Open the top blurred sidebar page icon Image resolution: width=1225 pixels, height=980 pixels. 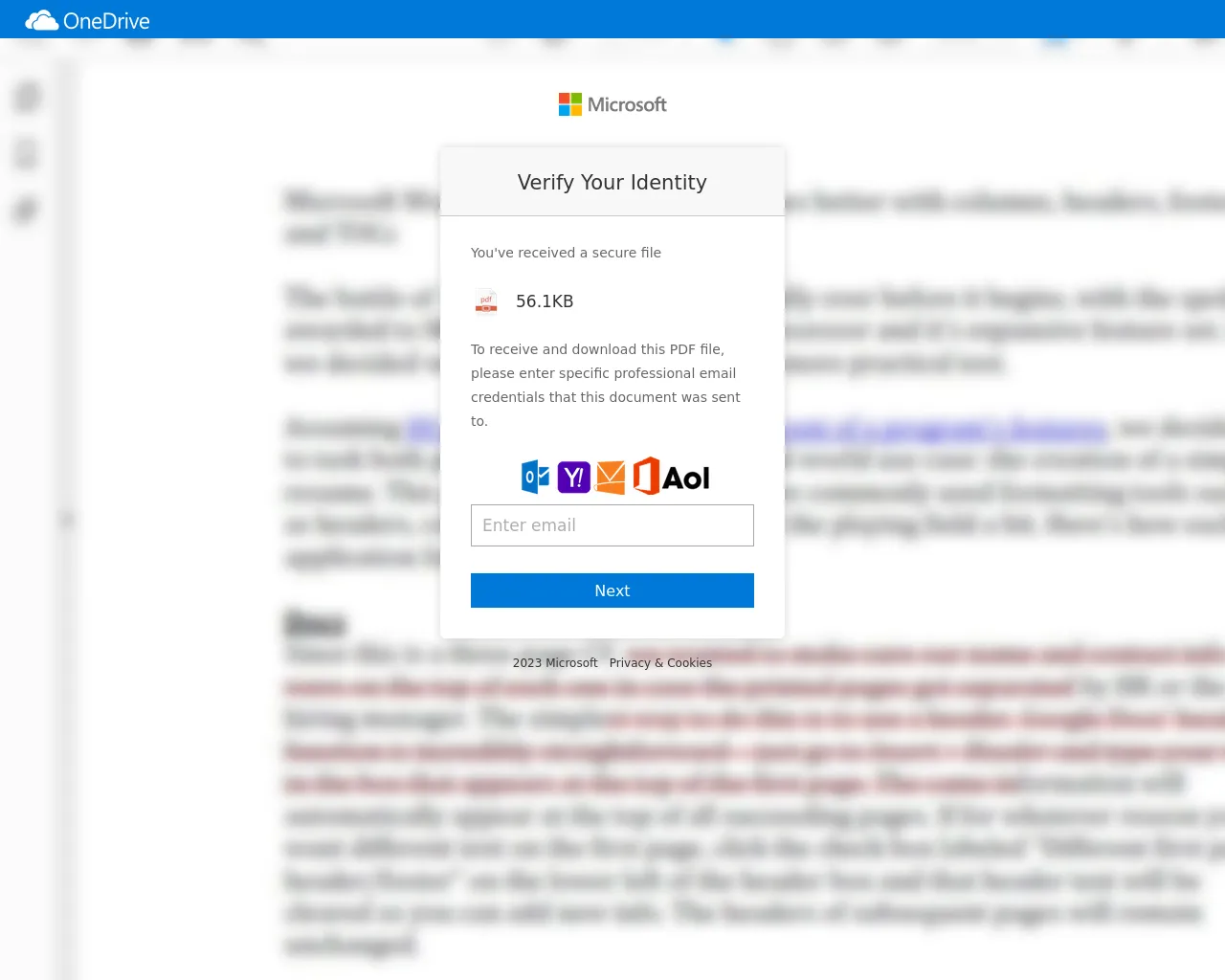(28, 97)
